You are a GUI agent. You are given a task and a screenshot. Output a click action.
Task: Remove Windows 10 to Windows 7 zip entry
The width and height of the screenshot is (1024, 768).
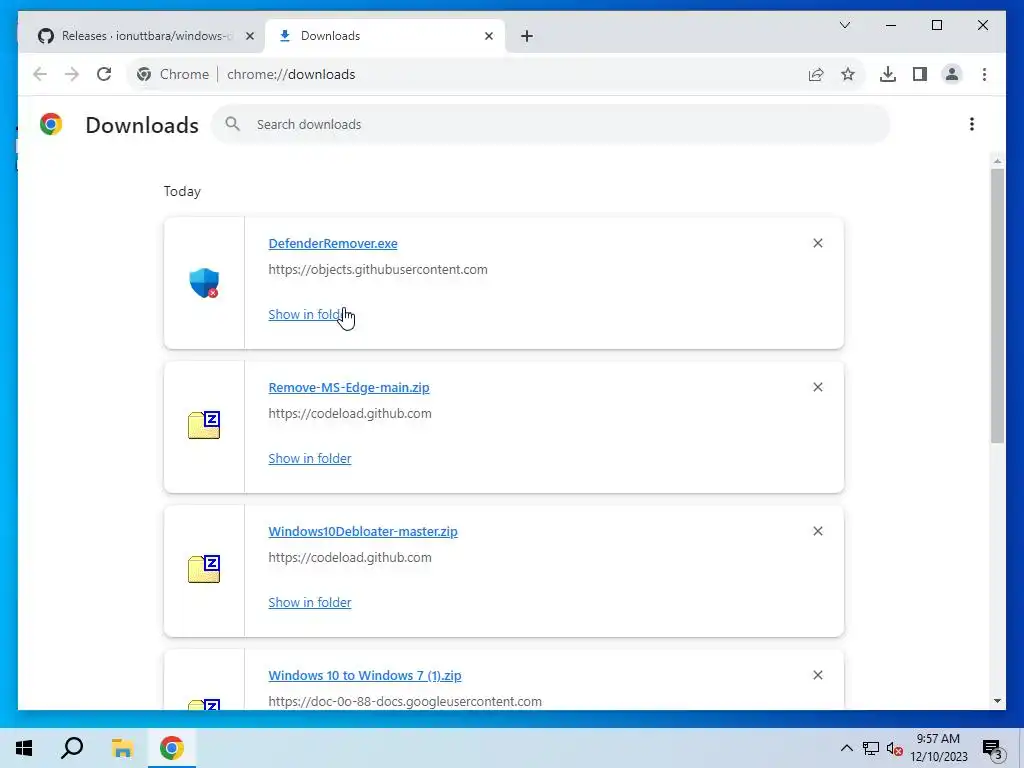[818, 675]
